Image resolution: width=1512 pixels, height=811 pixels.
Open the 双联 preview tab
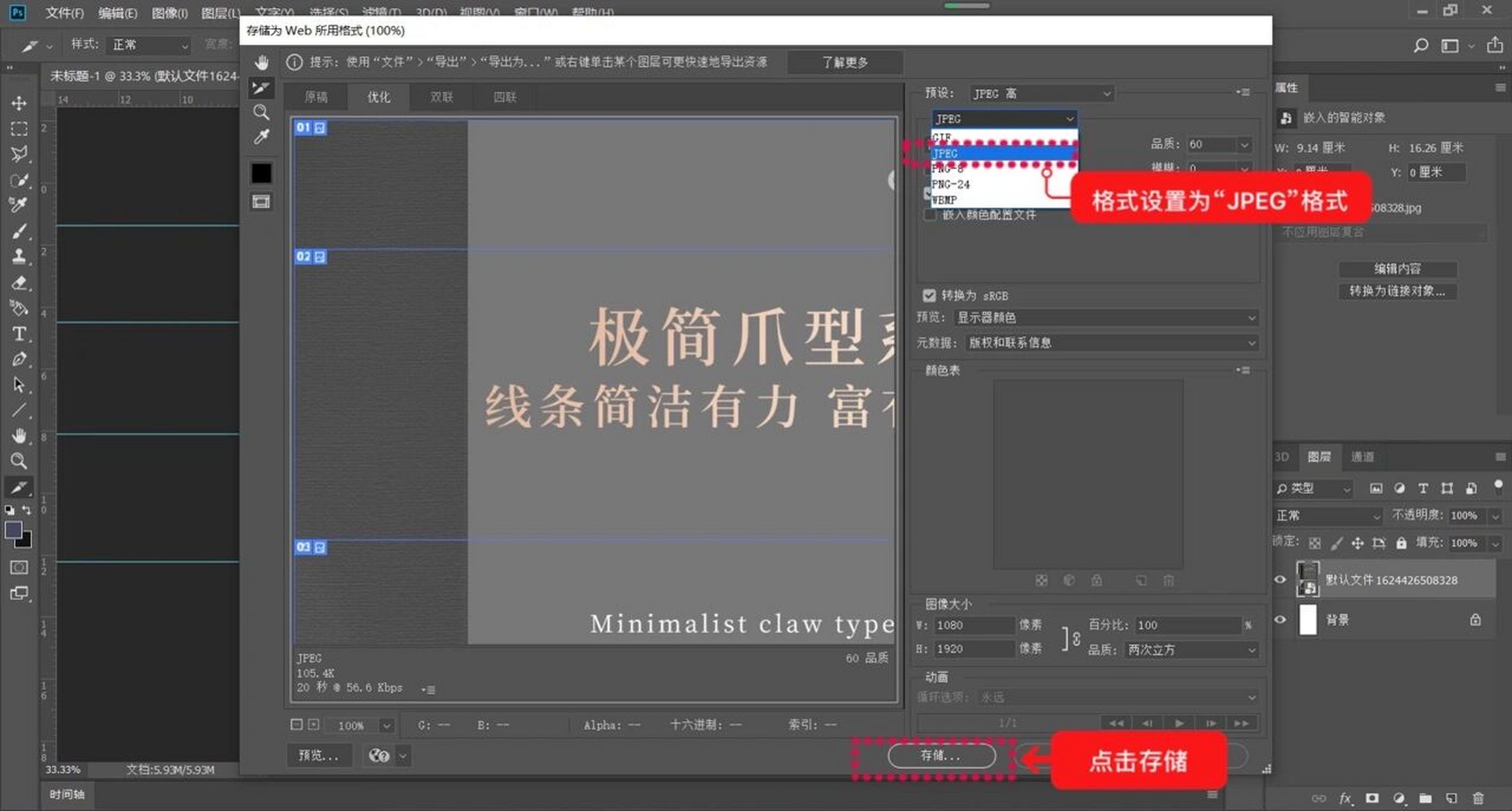click(x=441, y=97)
